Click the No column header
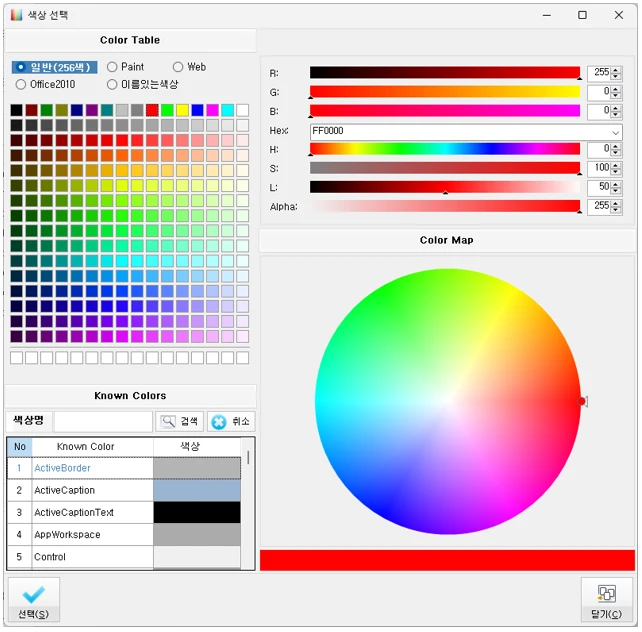The width and height of the screenshot is (642, 632). pos(20,447)
